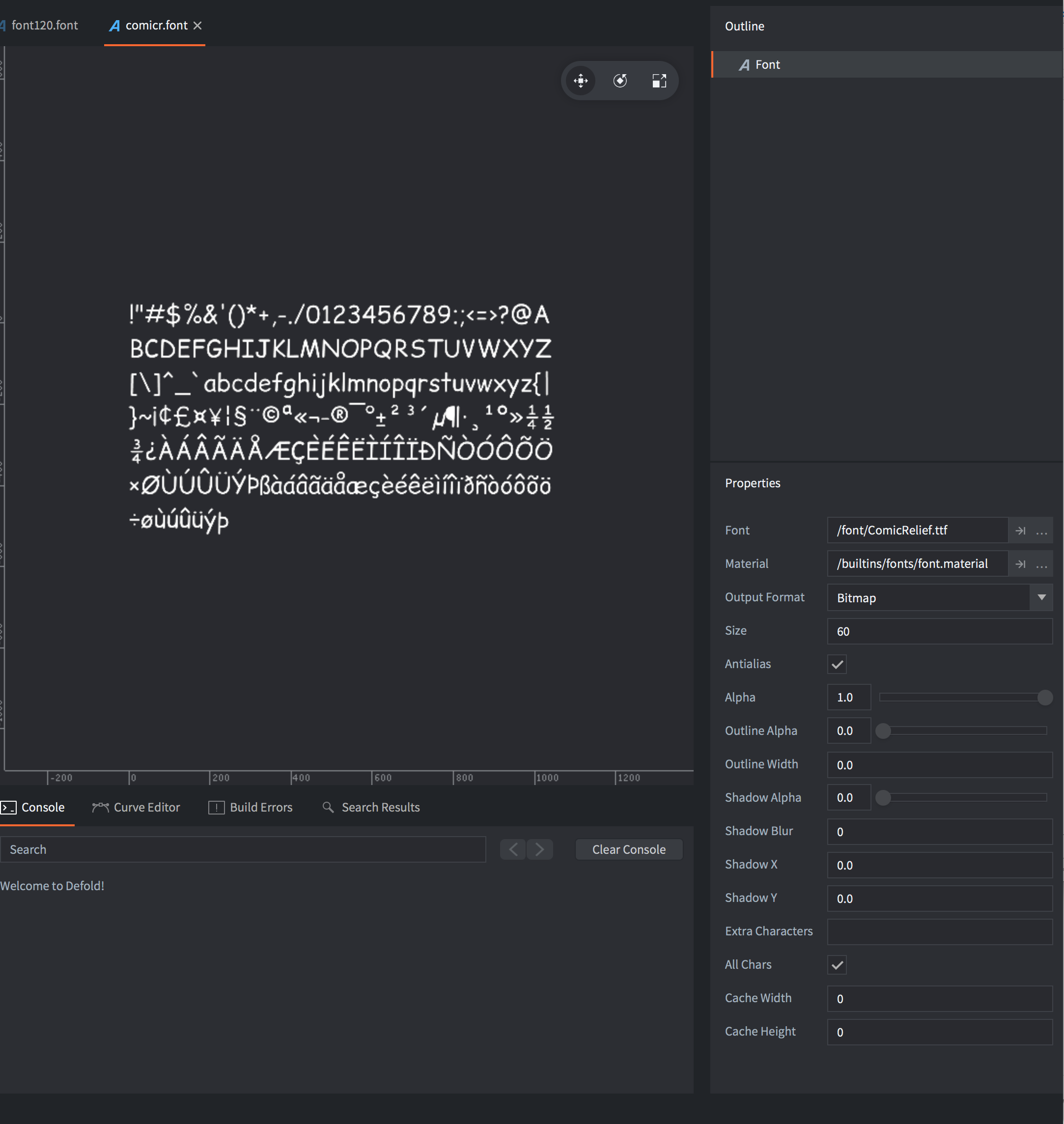This screenshot has width=1064, height=1124.
Task: Click the frame content icon in the viewport
Action: pos(659,81)
